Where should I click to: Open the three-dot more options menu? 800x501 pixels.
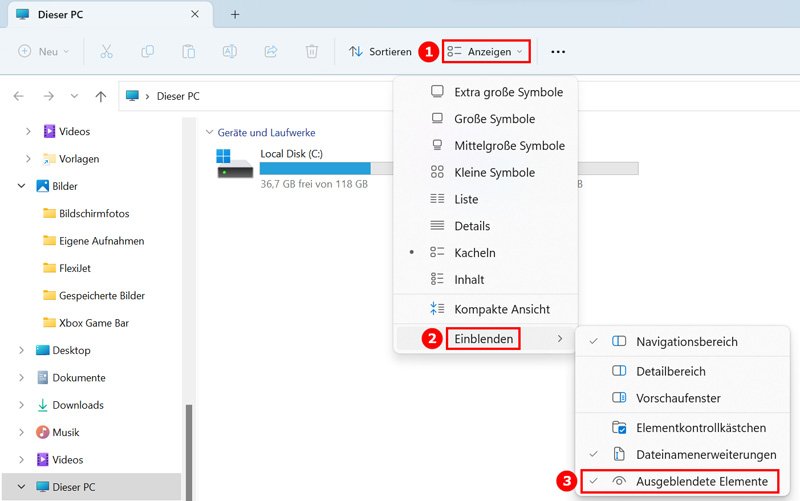558,52
